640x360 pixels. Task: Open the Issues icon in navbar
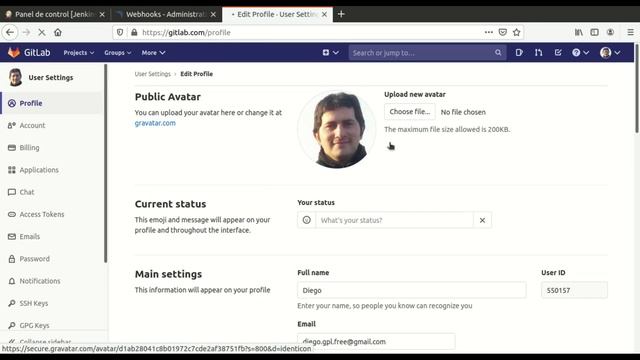pos(519,53)
